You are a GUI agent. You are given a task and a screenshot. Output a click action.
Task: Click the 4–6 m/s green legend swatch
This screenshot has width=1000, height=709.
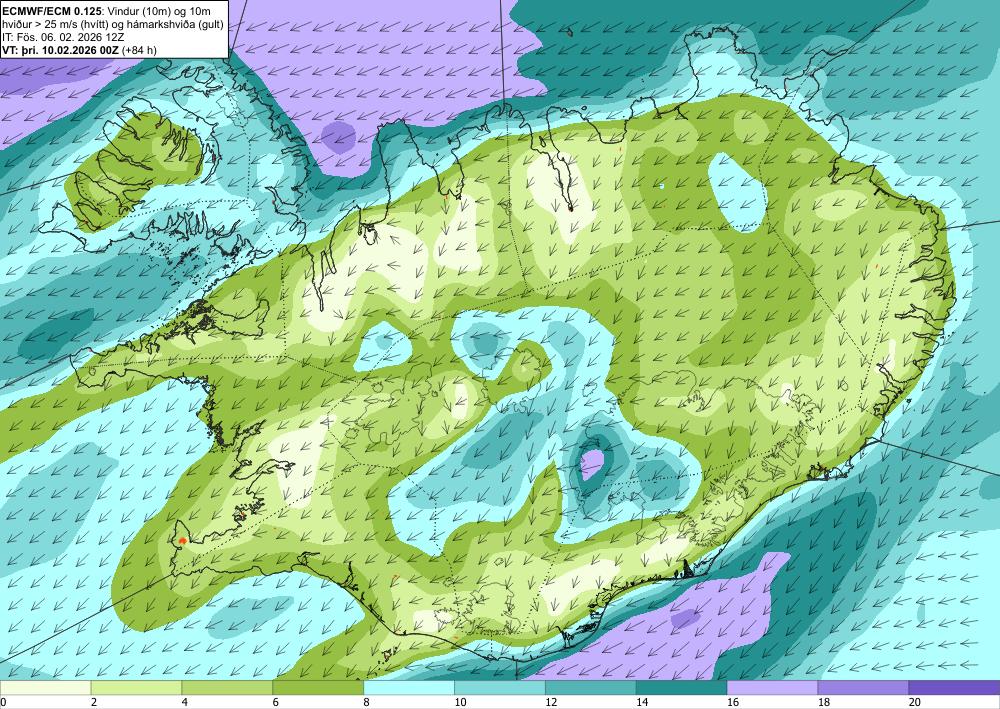227,688
